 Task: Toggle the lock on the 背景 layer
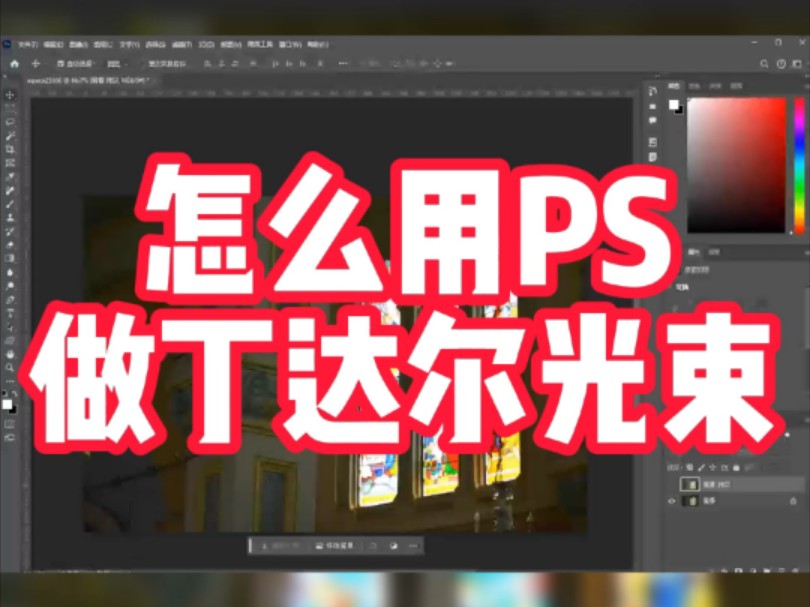pos(792,501)
